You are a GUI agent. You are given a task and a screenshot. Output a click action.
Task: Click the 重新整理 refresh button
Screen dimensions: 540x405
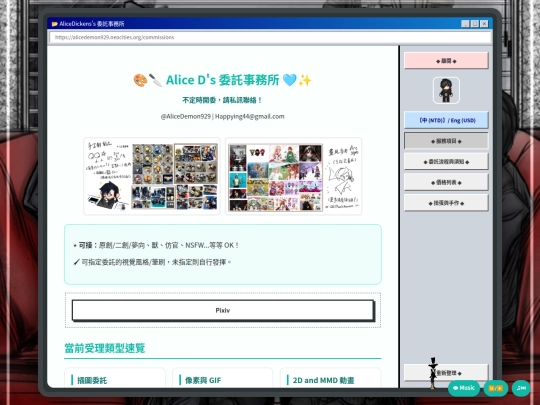click(x=446, y=373)
